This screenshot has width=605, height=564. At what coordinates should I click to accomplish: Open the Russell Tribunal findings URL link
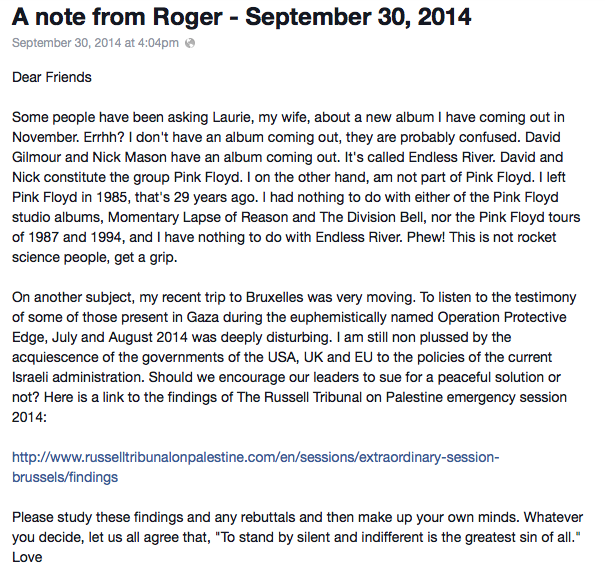(x=255, y=457)
